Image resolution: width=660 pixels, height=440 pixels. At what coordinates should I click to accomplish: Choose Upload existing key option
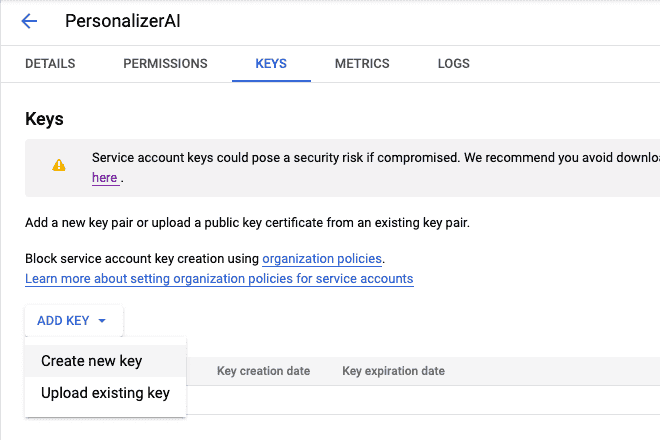(105, 393)
